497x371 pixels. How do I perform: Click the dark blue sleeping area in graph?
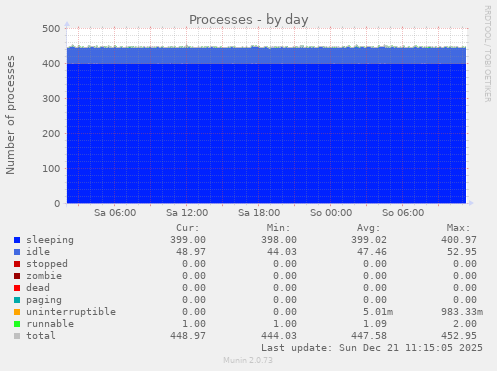click(267, 133)
